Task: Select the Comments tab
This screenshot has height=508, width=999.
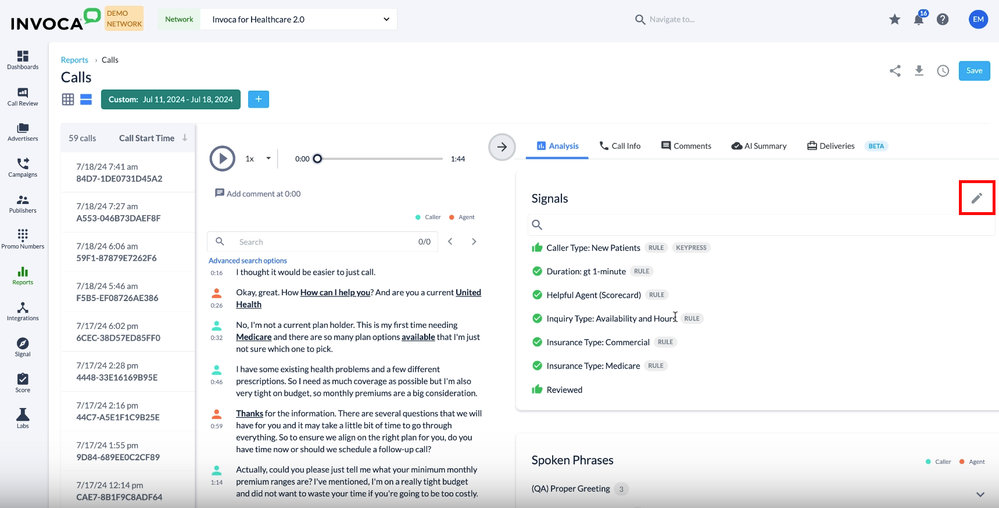Action: pos(686,146)
